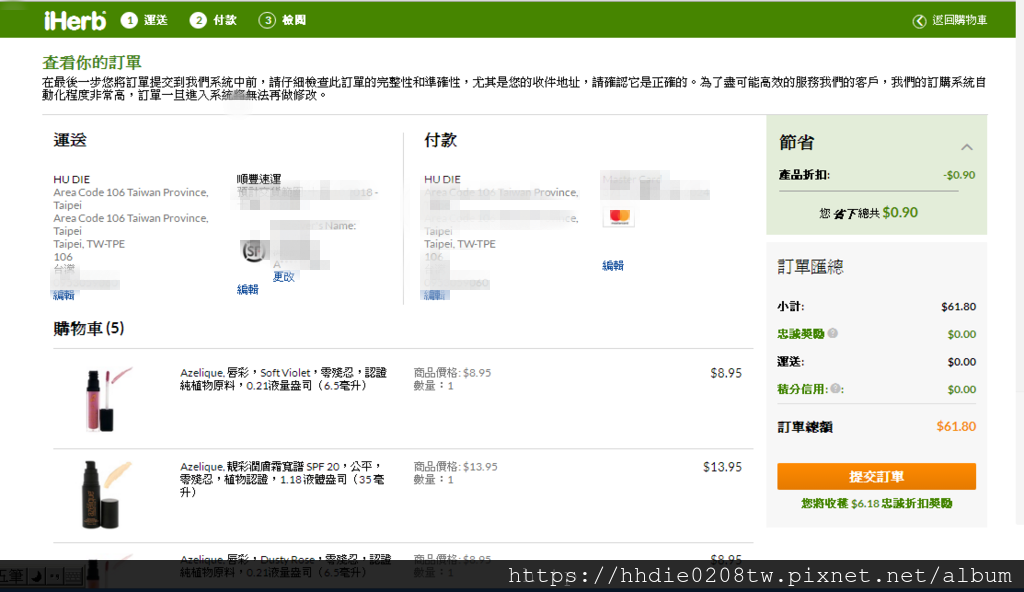
Task: Click the 查看你的訂單 page heading
Action: point(92,63)
